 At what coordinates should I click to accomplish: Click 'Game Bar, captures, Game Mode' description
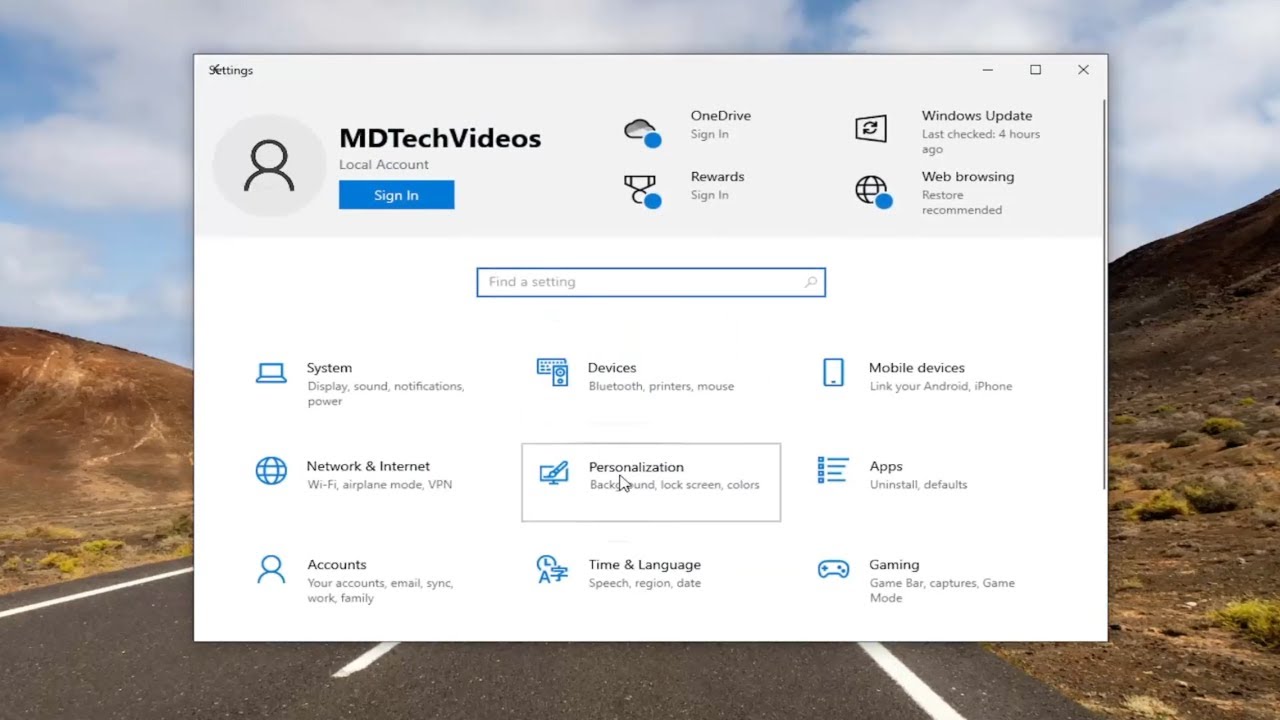pyautogui.click(x=942, y=590)
